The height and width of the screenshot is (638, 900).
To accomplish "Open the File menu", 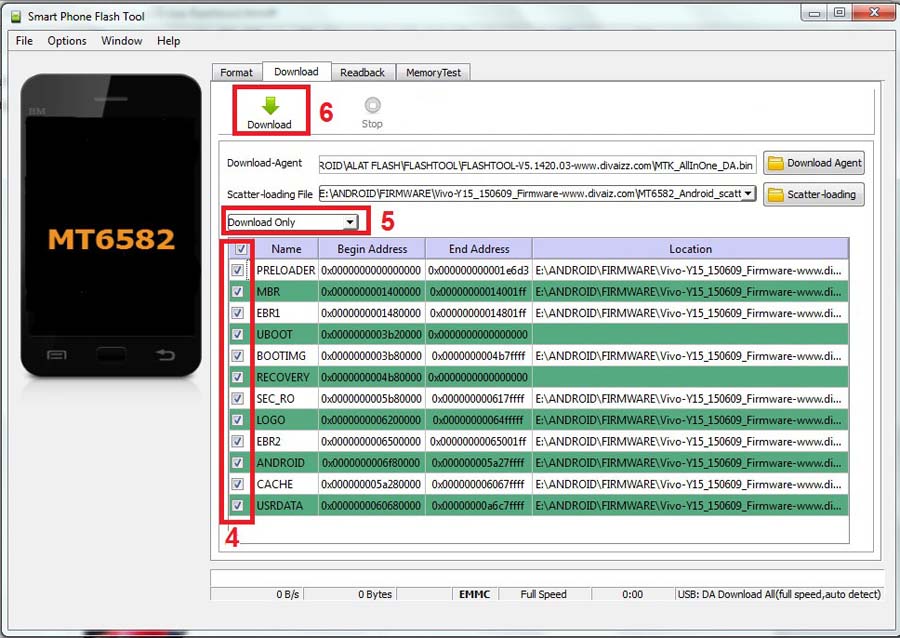I will (24, 41).
